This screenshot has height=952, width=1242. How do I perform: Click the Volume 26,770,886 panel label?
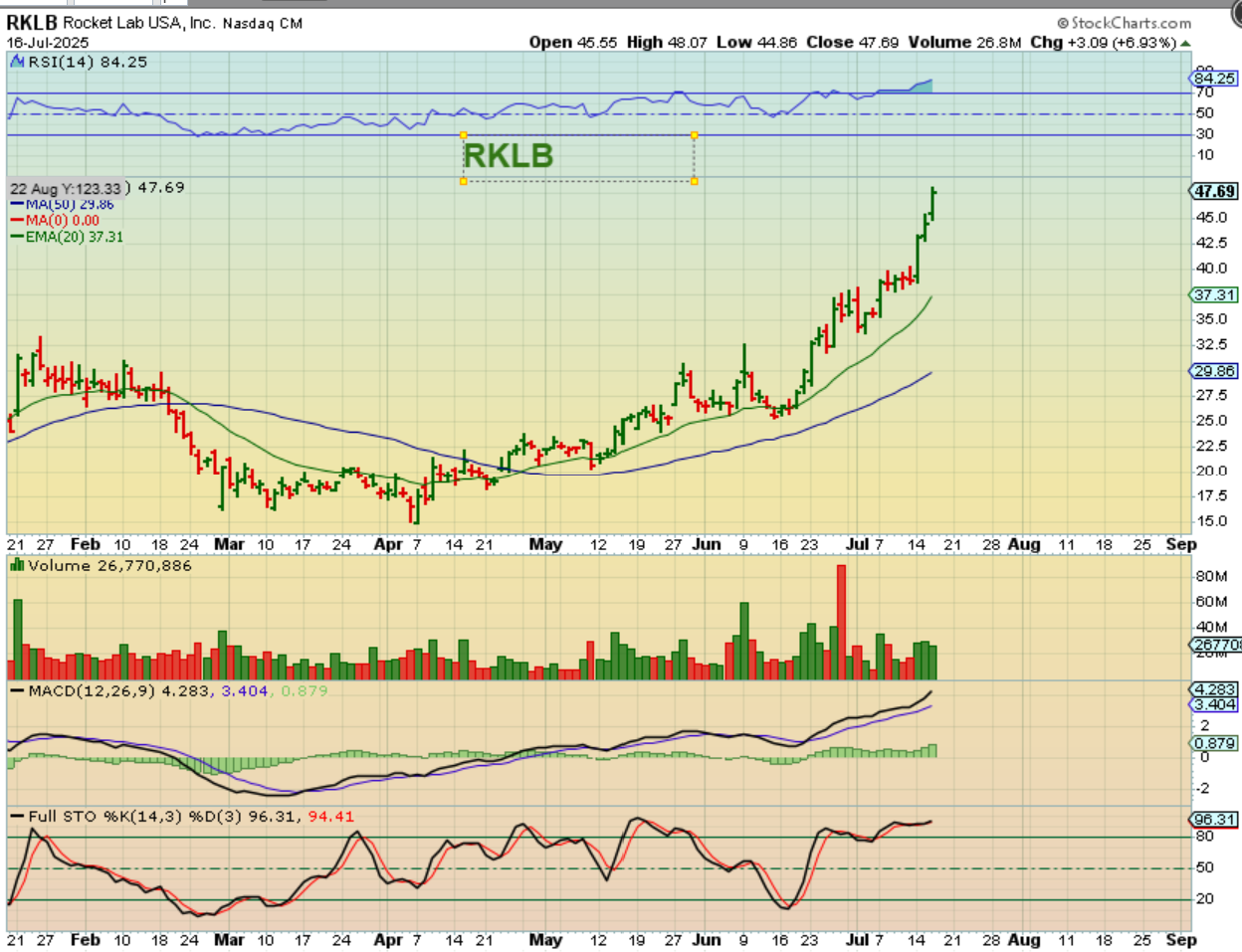[x=109, y=565]
